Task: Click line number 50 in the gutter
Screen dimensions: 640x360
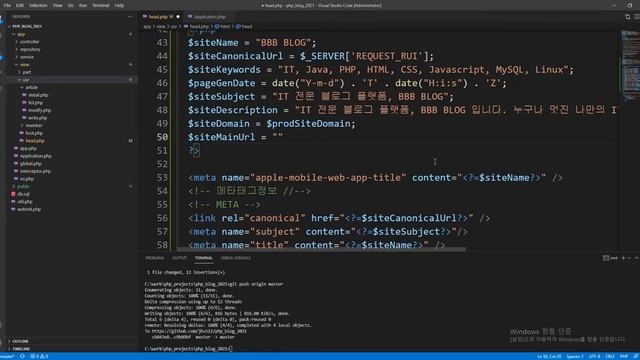Action: [x=162, y=137]
